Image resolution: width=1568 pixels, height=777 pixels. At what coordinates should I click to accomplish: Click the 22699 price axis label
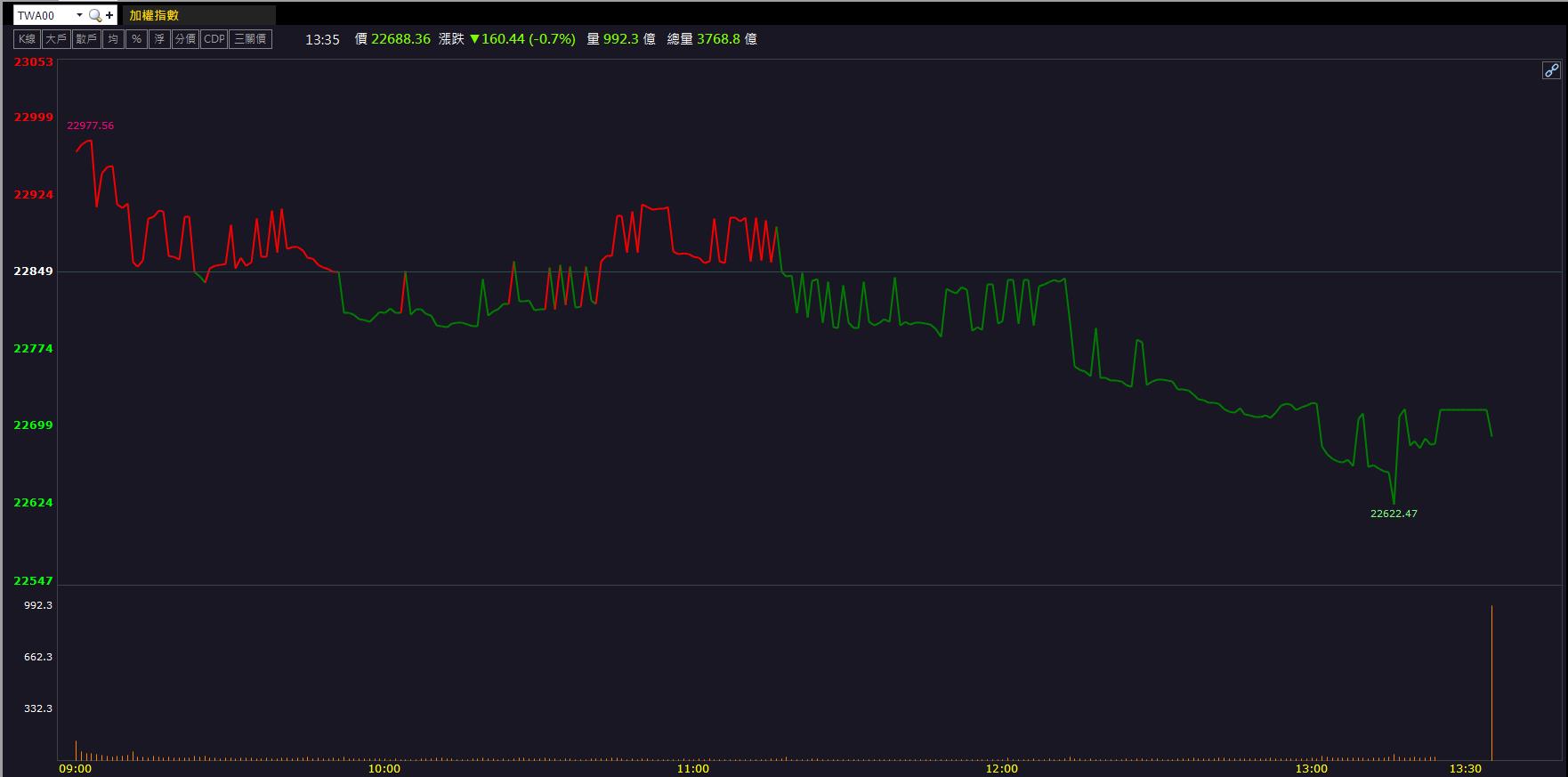pos(34,425)
